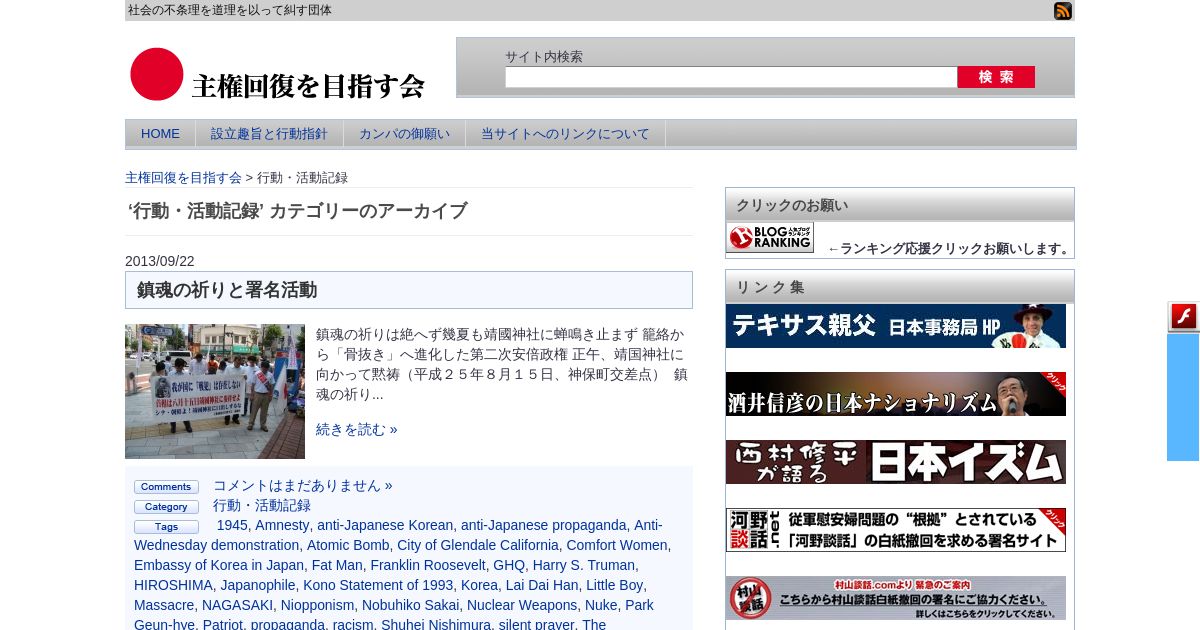Select the Nuke tag
This screenshot has width=1200, height=630.
click(x=601, y=605)
